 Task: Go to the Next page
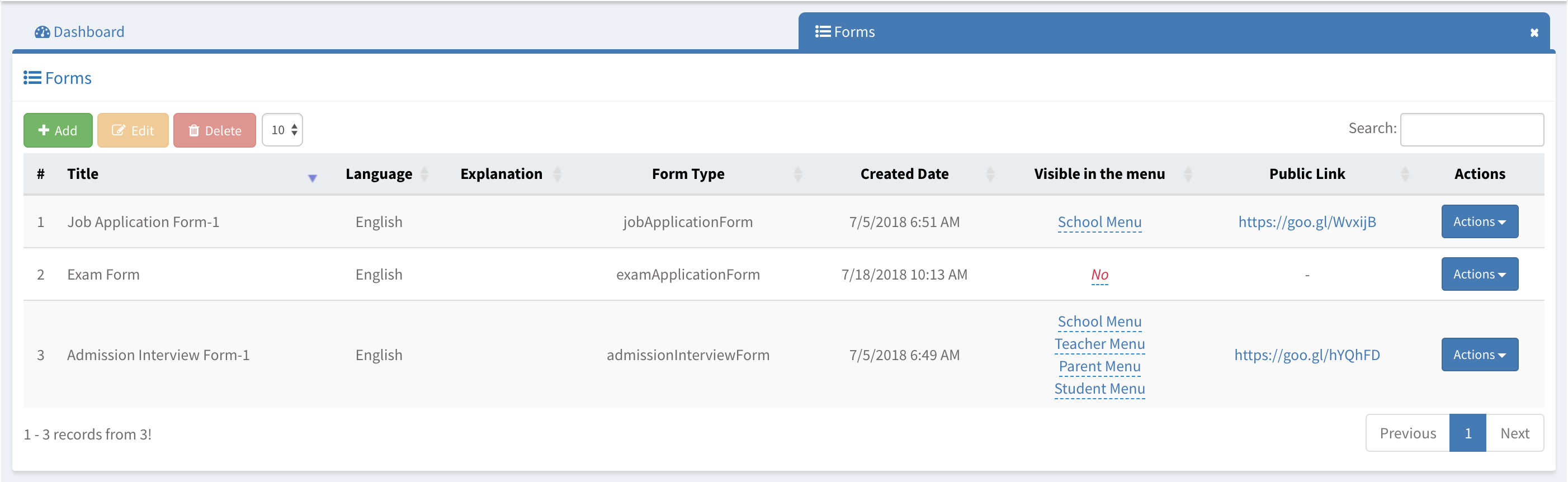coord(1514,433)
